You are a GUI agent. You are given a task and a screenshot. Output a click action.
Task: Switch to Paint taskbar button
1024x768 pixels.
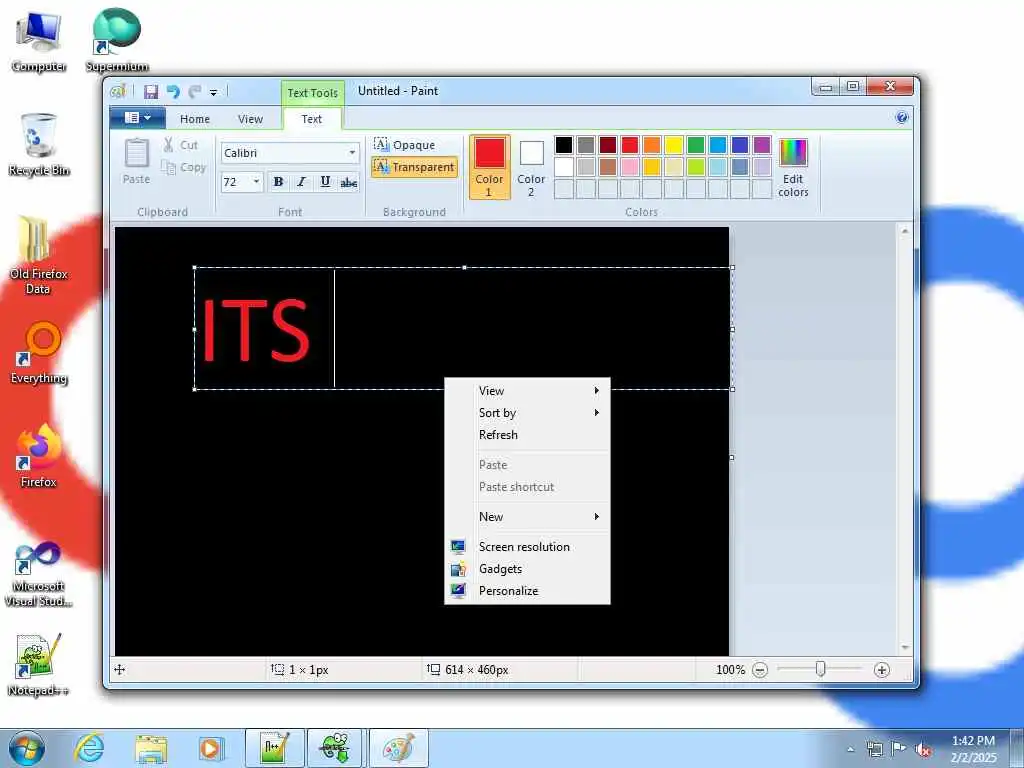[x=399, y=748]
